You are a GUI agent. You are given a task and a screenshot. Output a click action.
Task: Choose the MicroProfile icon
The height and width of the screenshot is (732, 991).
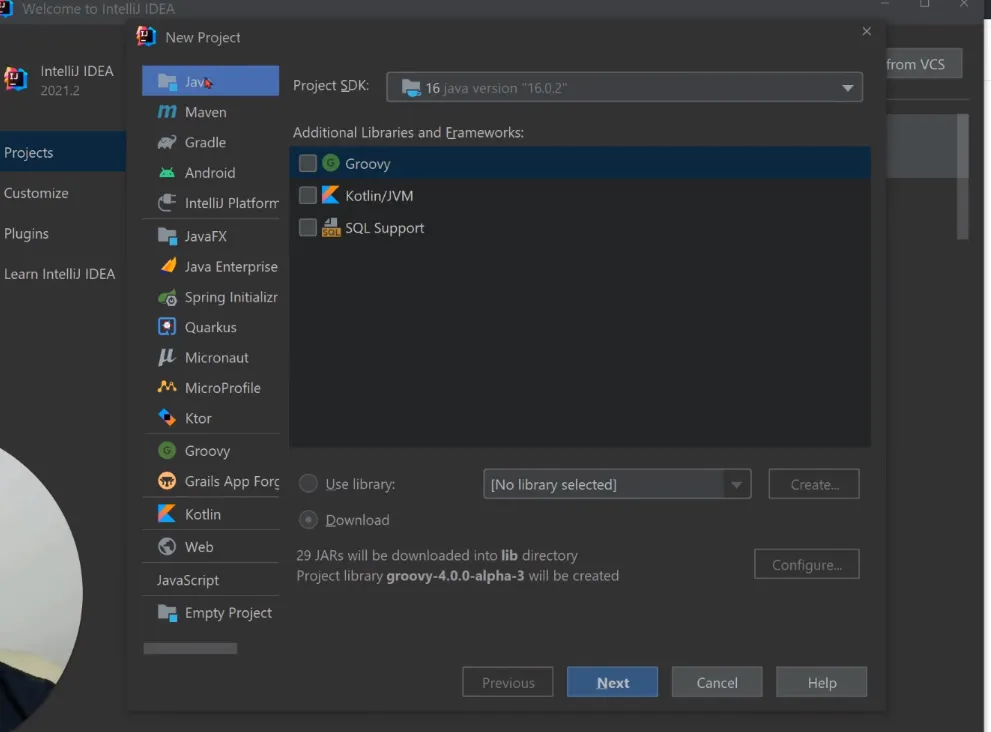[167, 387]
